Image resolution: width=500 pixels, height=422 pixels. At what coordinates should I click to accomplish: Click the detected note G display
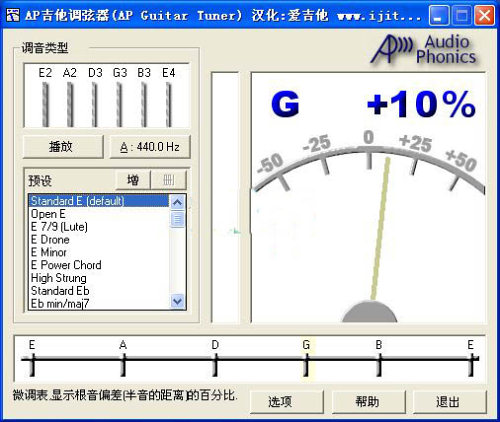tap(285, 104)
